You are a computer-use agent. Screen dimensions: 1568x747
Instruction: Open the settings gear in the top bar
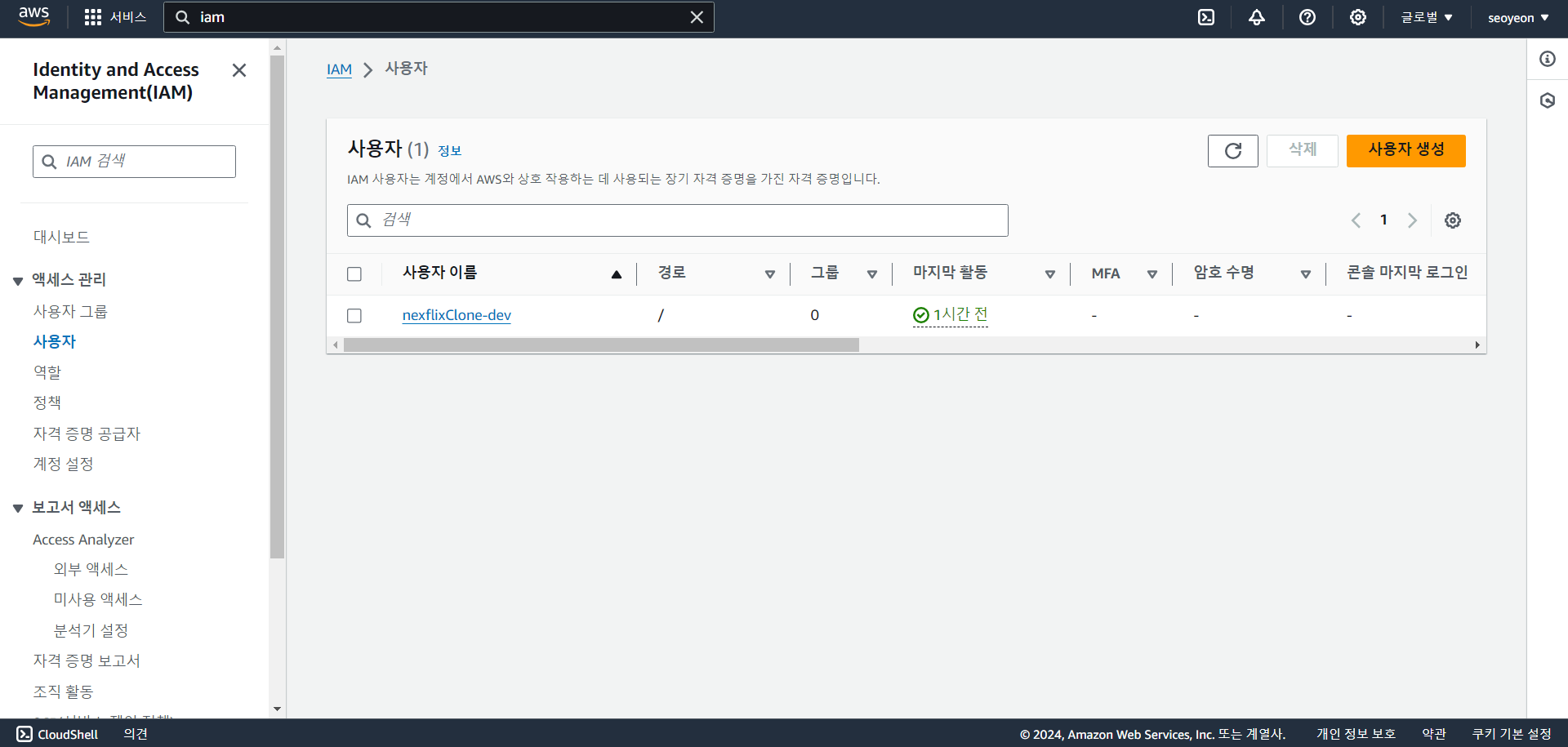coord(1358,17)
